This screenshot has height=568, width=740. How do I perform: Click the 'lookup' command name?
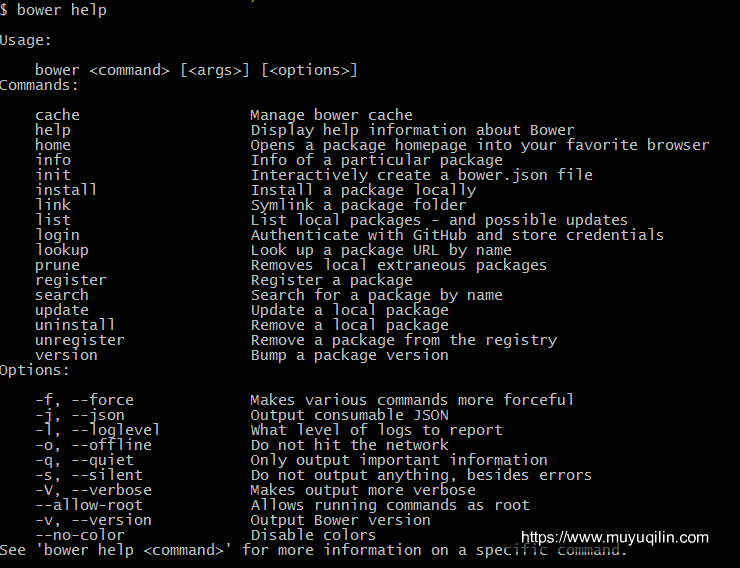(62, 251)
